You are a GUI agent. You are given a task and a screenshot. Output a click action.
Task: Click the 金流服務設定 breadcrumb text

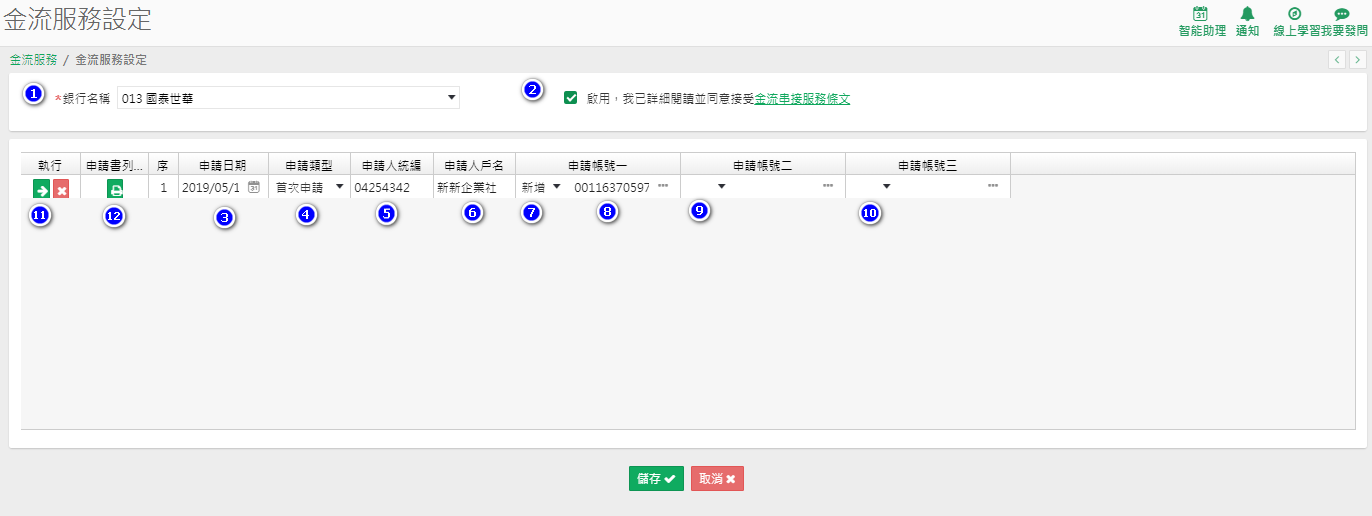[x=111, y=60]
